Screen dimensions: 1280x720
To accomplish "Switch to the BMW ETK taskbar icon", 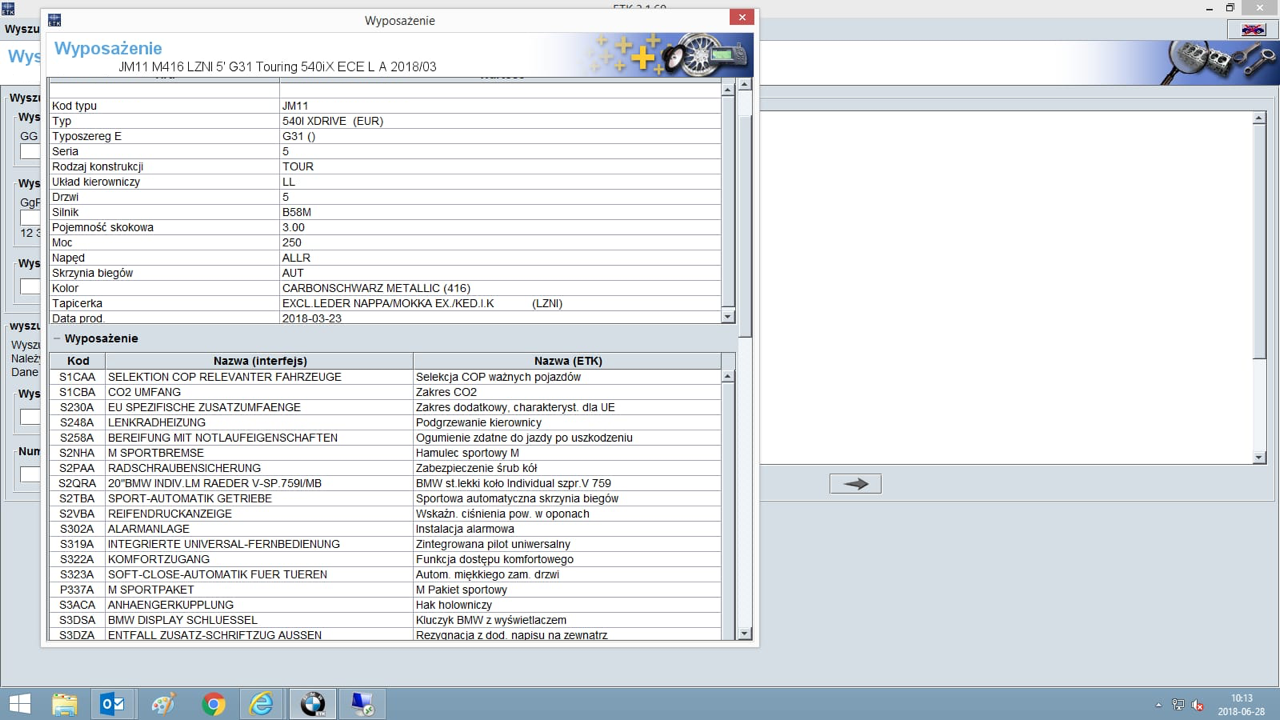I will (313, 704).
